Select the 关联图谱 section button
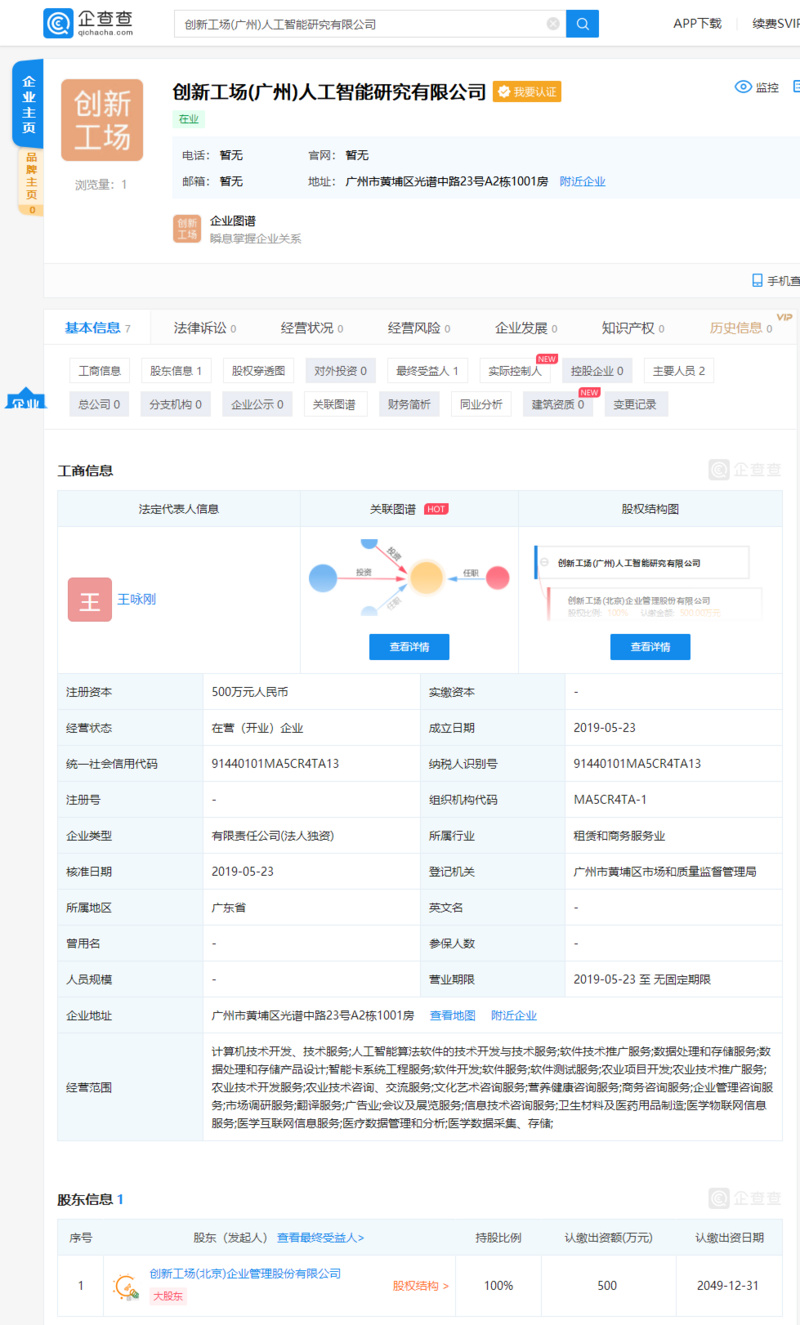Image resolution: width=800 pixels, height=1325 pixels. click(335, 404)
